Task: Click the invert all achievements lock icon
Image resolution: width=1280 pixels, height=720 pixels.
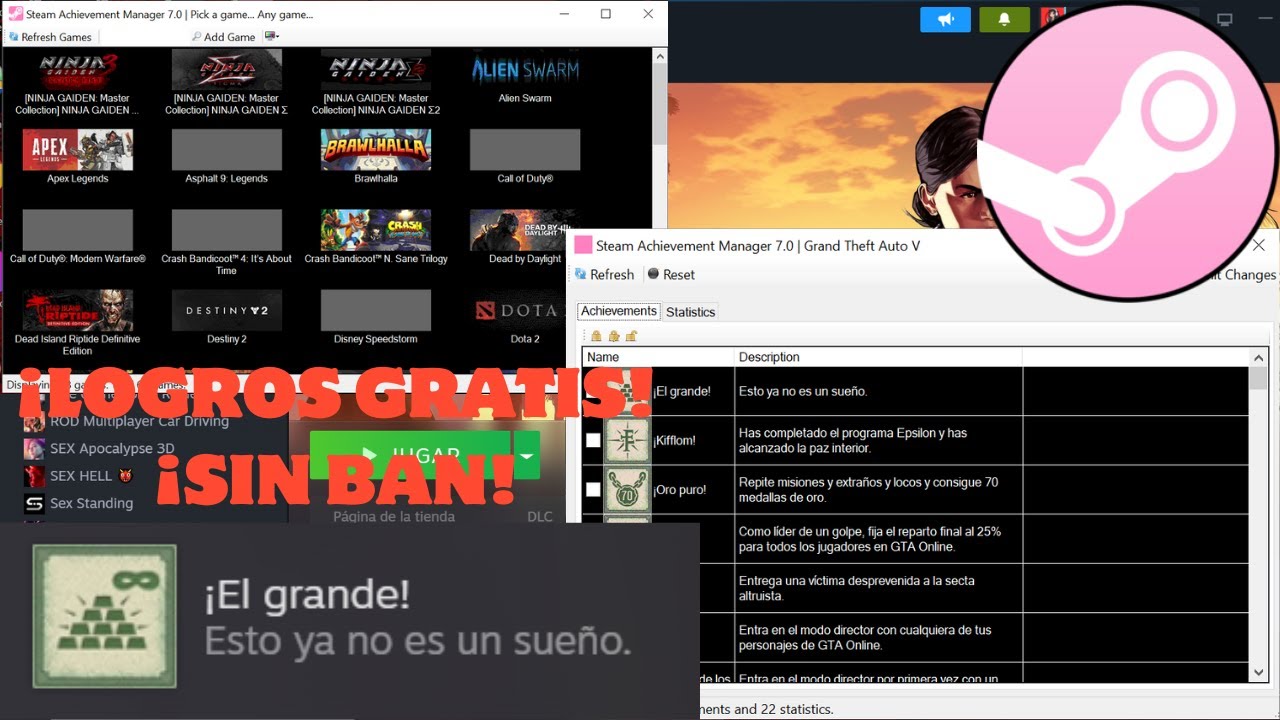Action: tap(614, 336)
